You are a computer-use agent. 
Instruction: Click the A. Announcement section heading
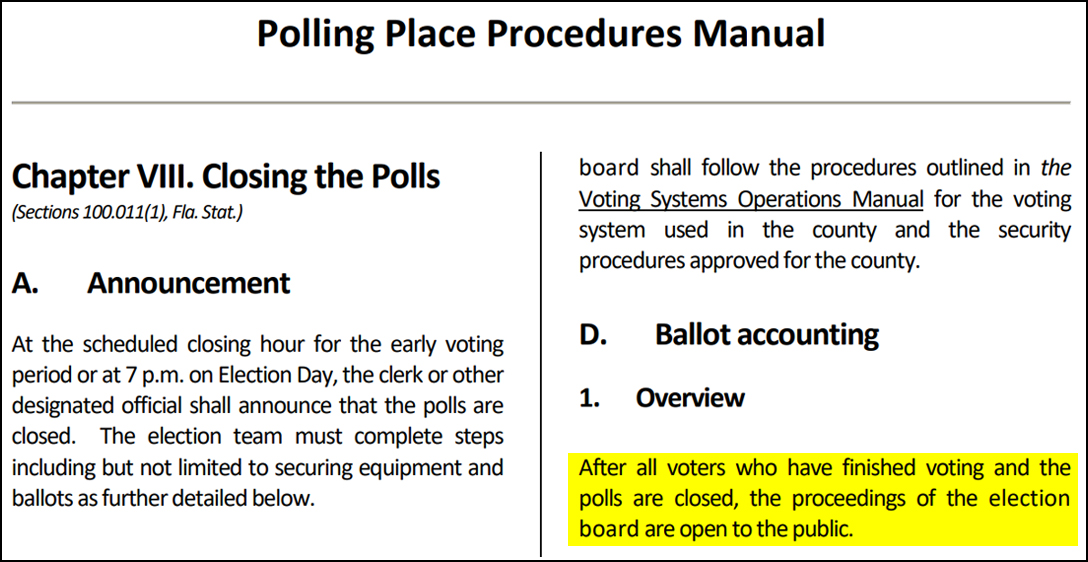coord(151,284)
